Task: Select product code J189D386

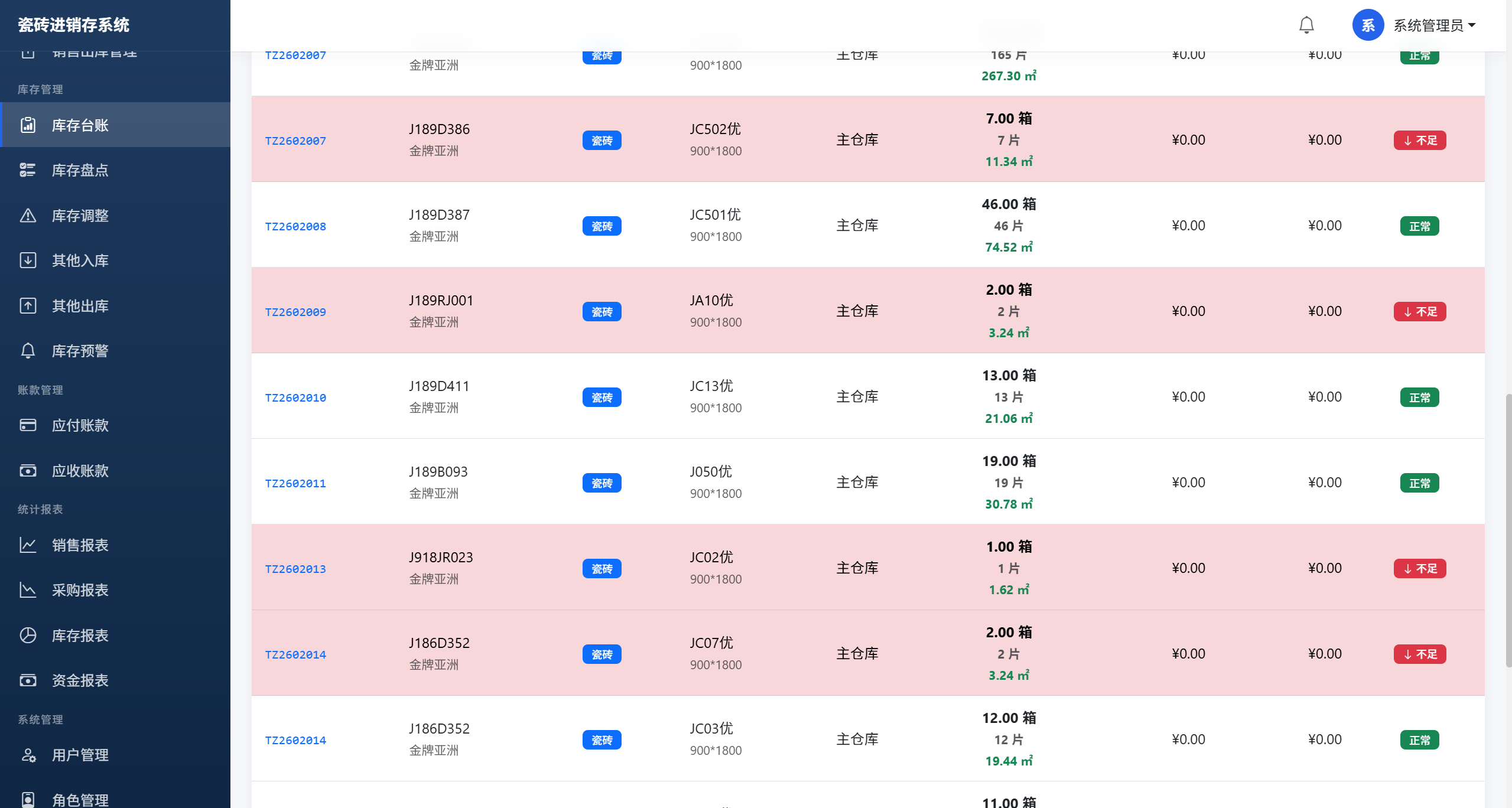Action: (x=439, y=129)
